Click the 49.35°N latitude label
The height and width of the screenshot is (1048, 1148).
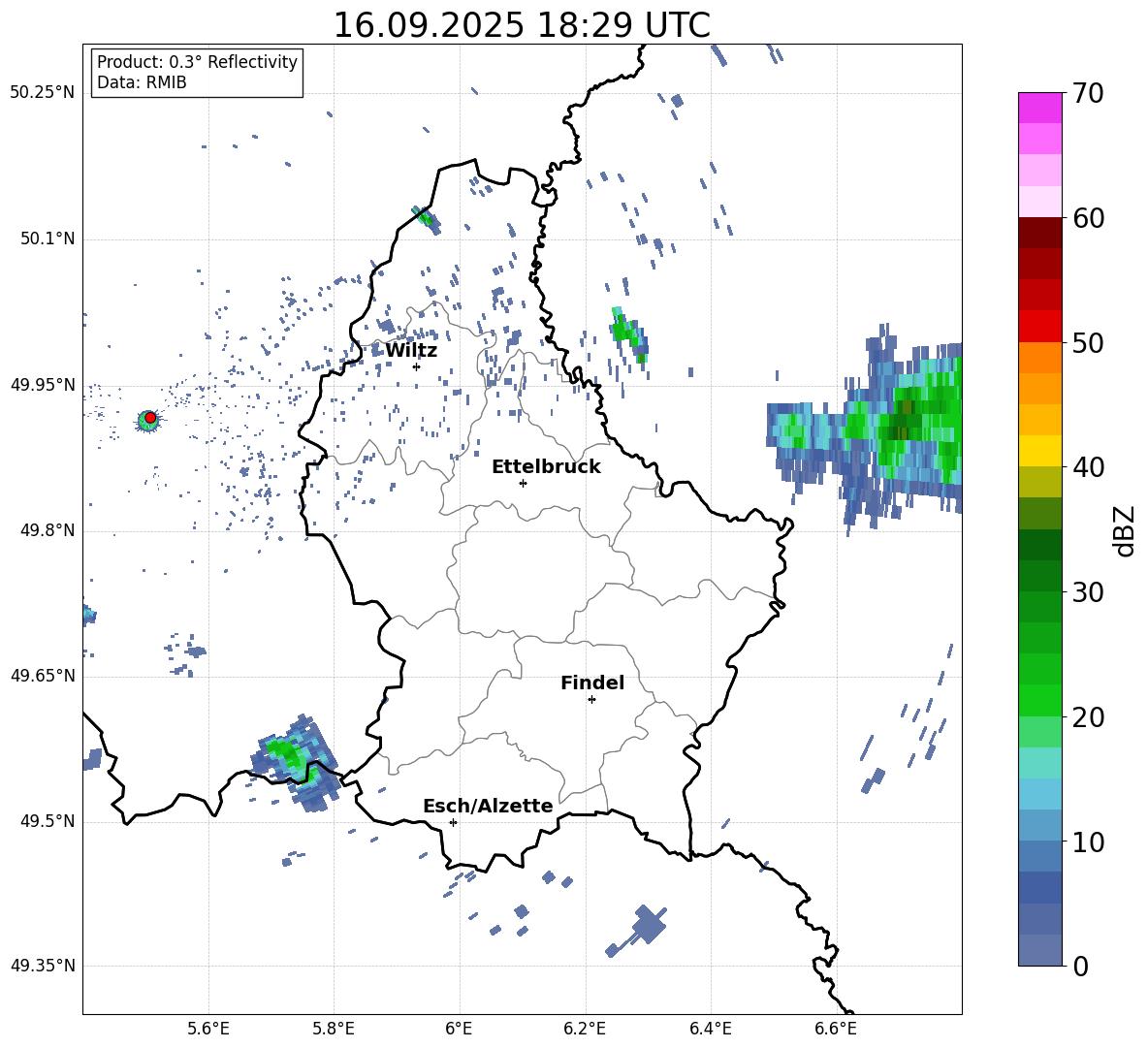pyautogui.click(x=43, y=966)
